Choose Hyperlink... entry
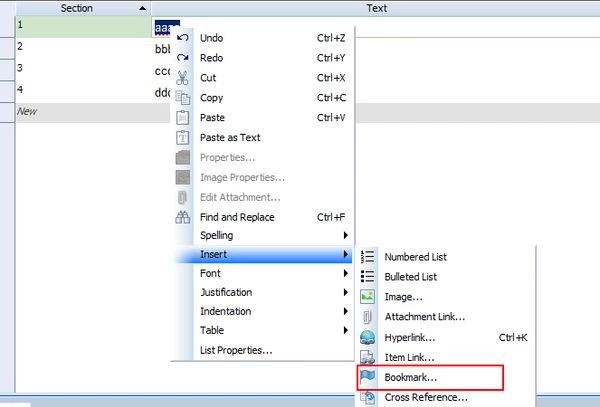Screen dimensions: 600x407 446,337
